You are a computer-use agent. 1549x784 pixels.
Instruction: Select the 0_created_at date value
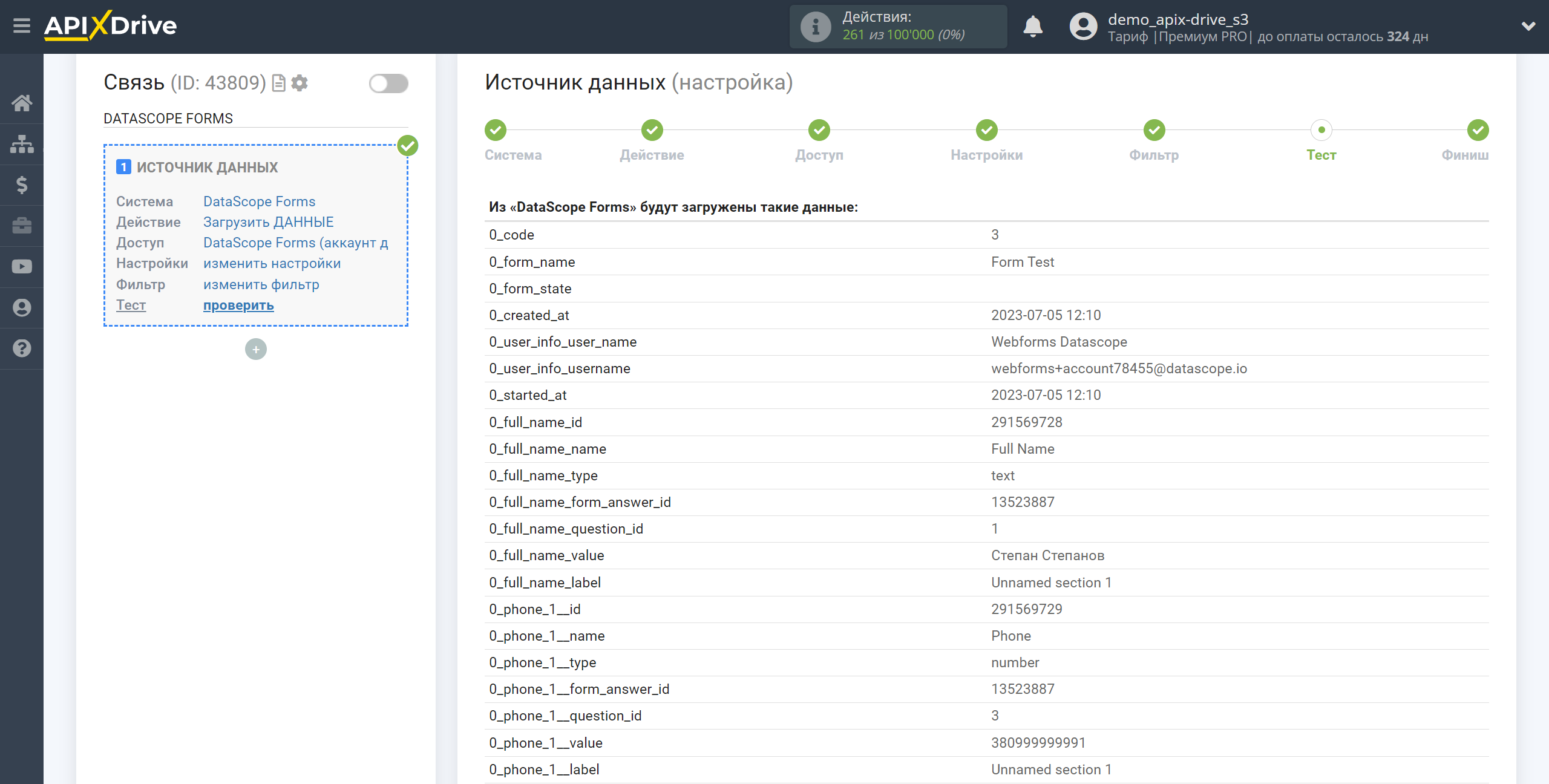point(1046,315)
